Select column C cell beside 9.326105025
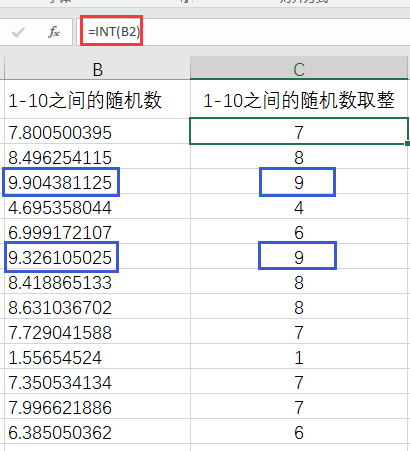Image resolution: width=410 pixels, height=451 pixels. click(x=299, y=257)
